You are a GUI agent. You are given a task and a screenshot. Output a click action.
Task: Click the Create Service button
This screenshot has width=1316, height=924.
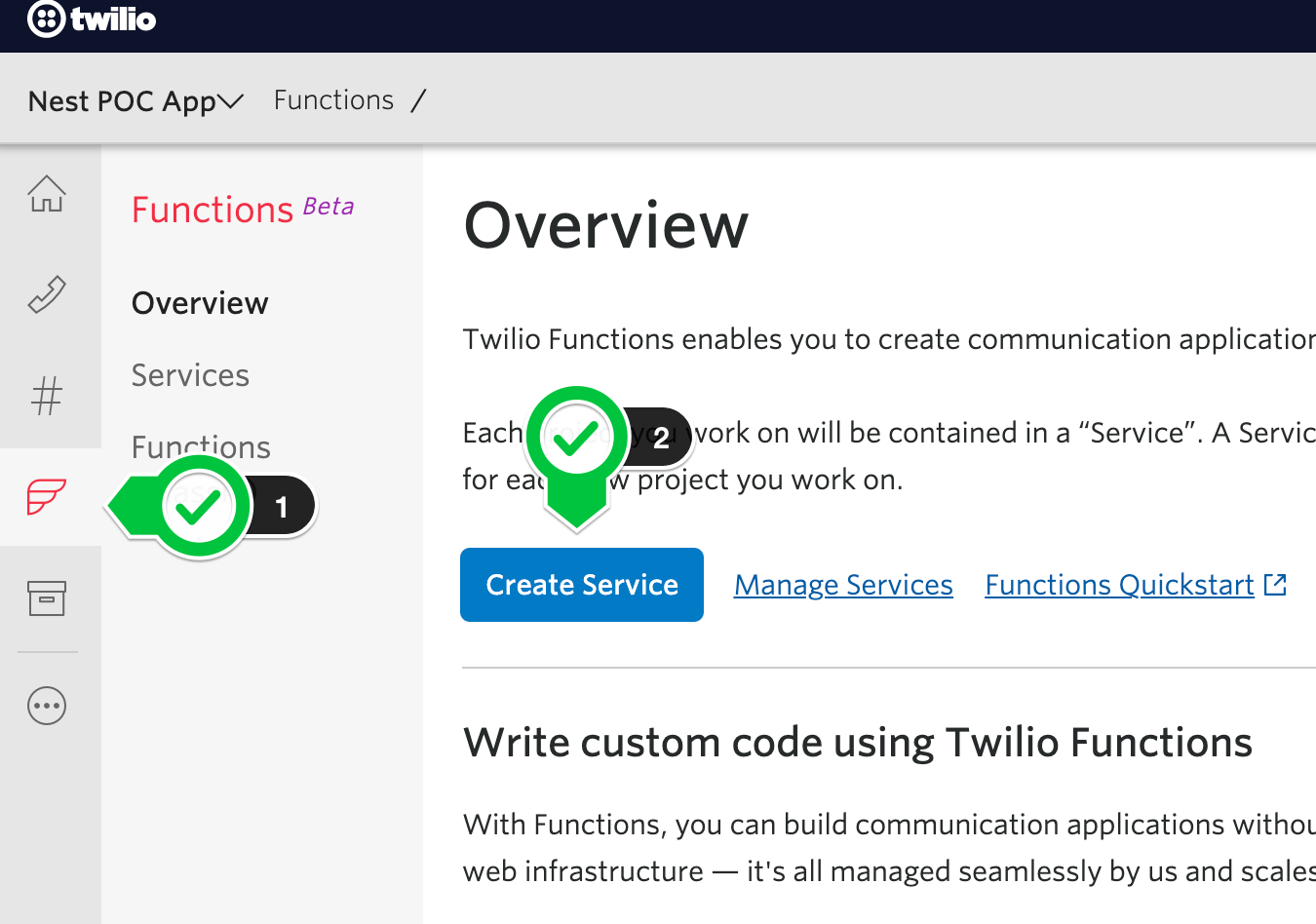582,585
